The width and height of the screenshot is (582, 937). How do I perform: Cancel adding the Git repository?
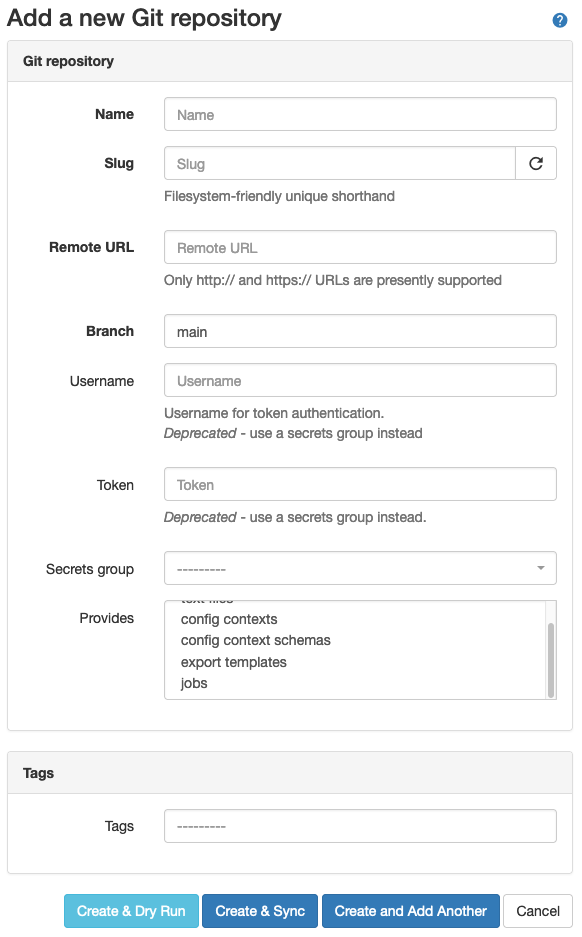click(x=537, y=911)
